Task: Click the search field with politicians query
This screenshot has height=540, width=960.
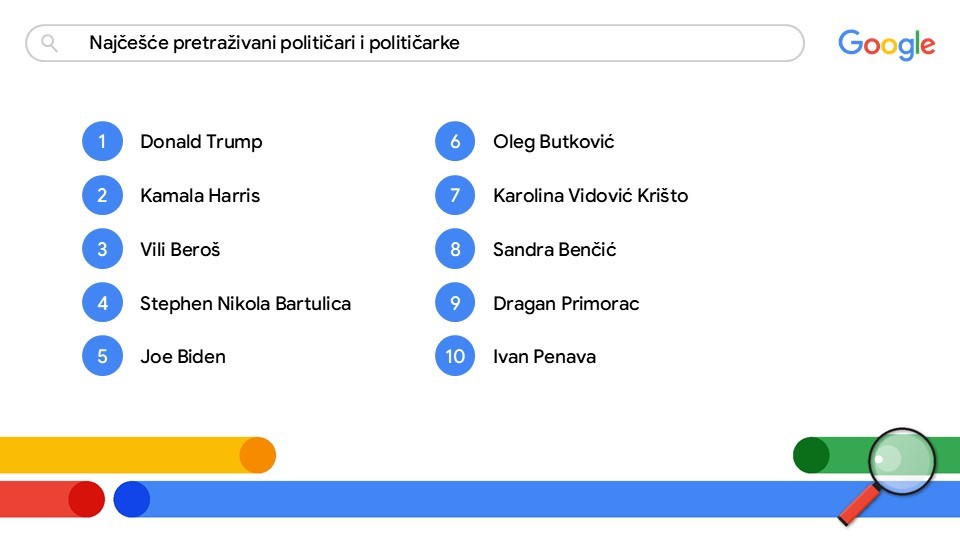Action: pos(414,43)
